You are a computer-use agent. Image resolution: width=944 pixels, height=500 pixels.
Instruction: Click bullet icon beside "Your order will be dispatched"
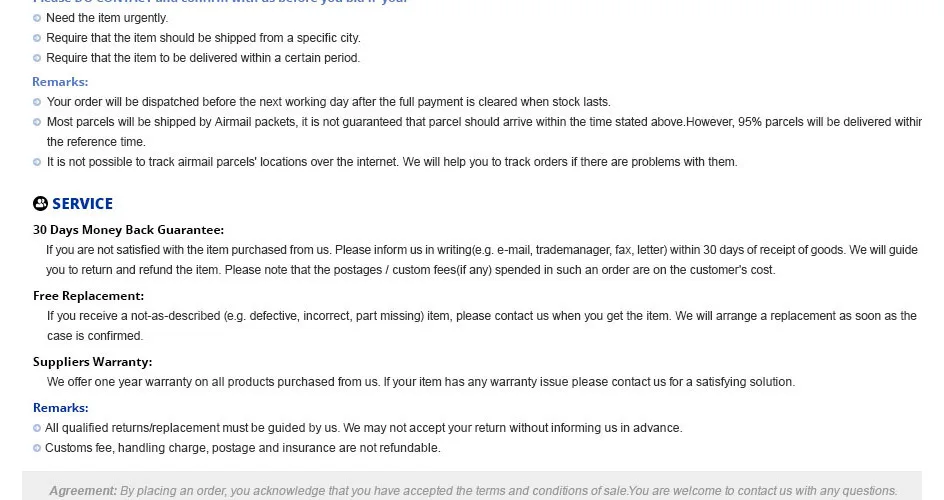coord(37,102)
